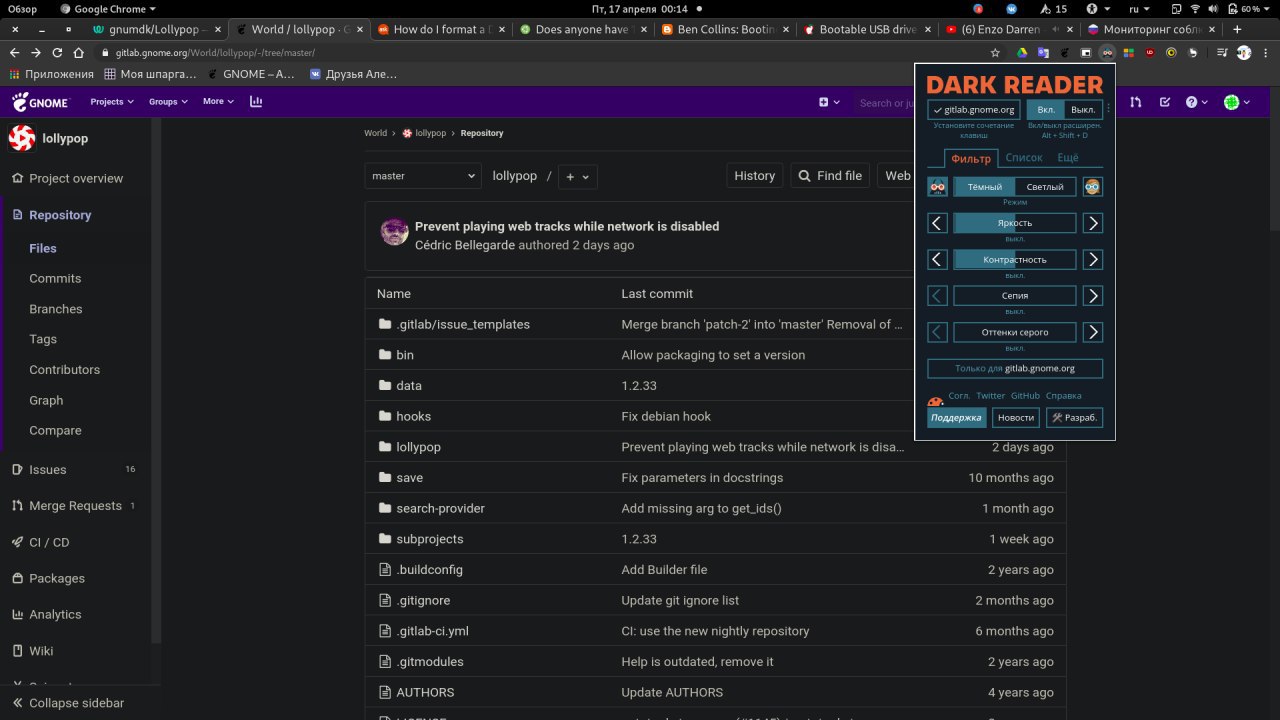
Task: Open the bin folder
Action: (x=405, y=355)
